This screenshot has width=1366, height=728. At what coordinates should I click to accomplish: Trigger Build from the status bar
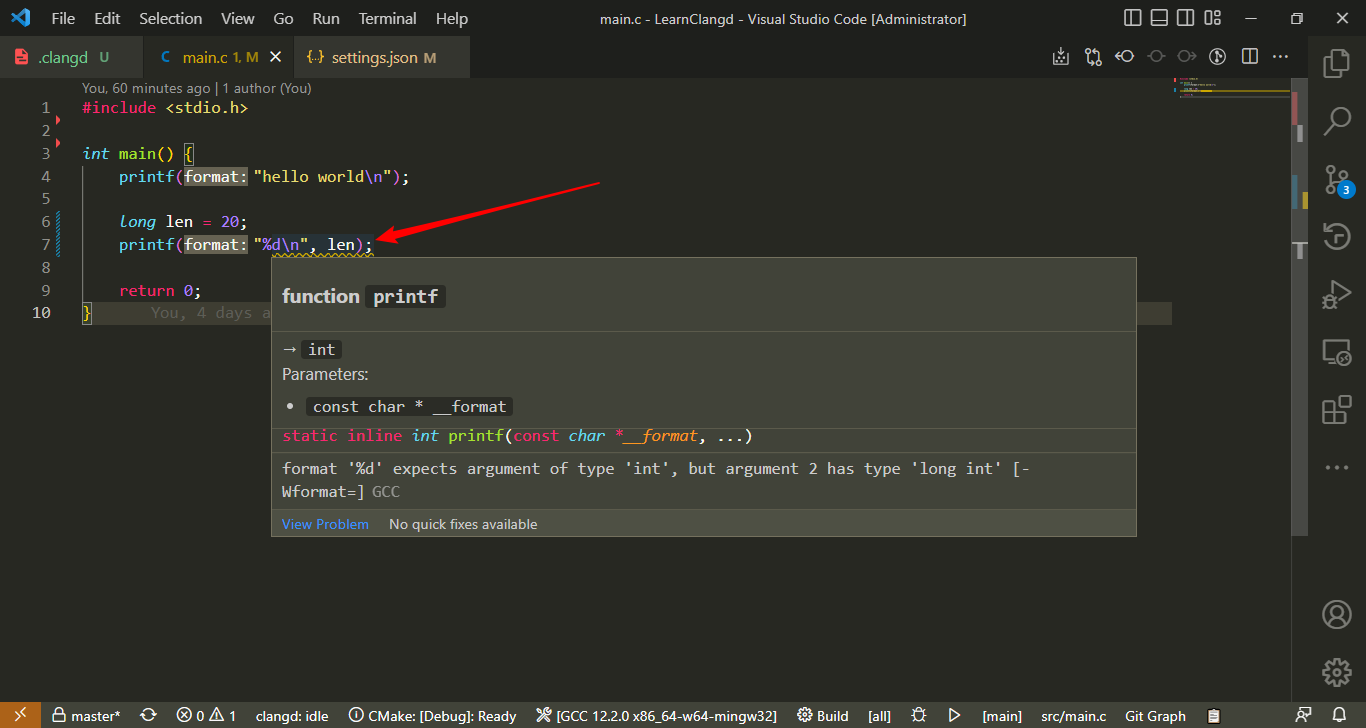[x=822, y=715]
